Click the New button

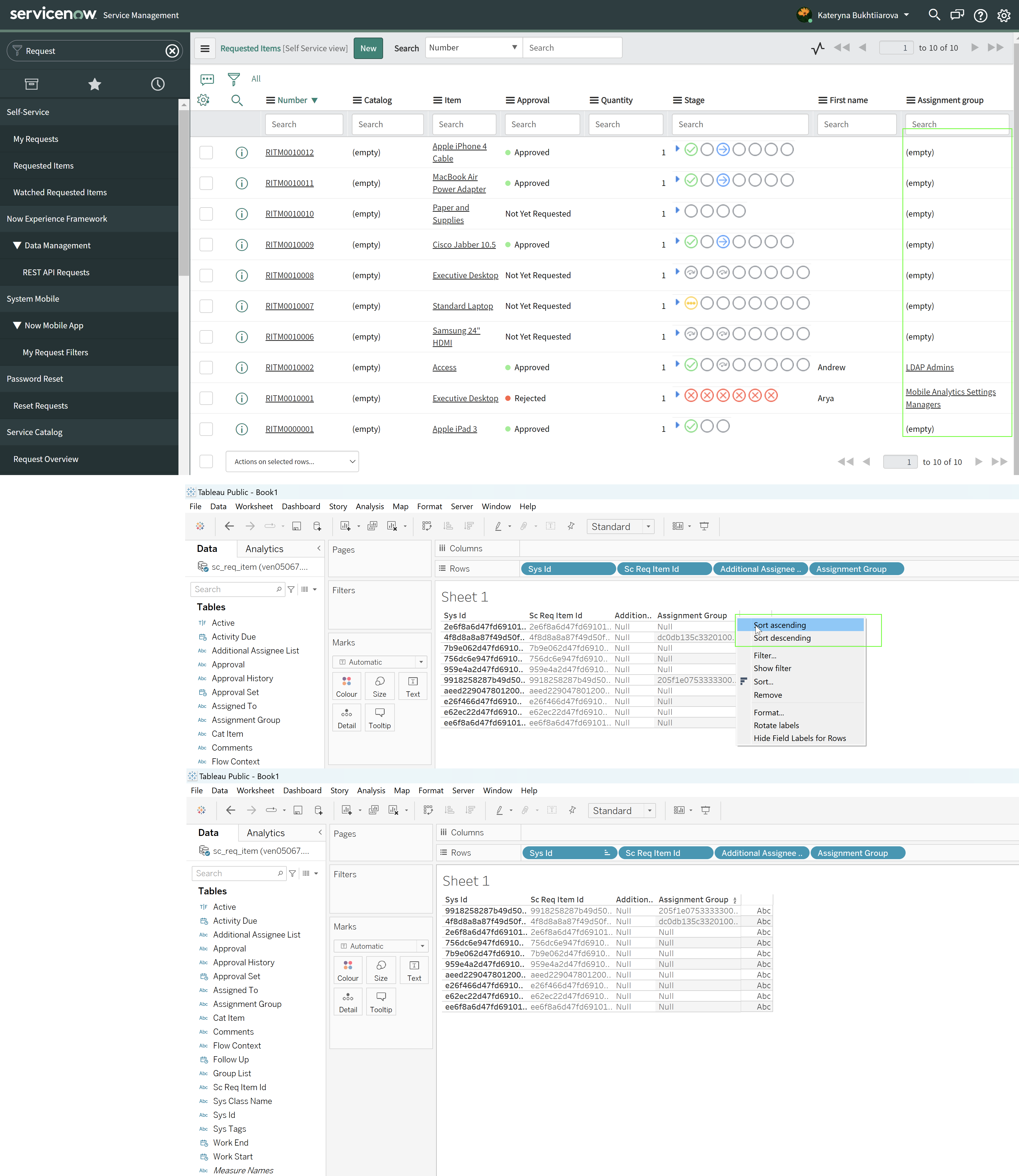tap(368, 48)
